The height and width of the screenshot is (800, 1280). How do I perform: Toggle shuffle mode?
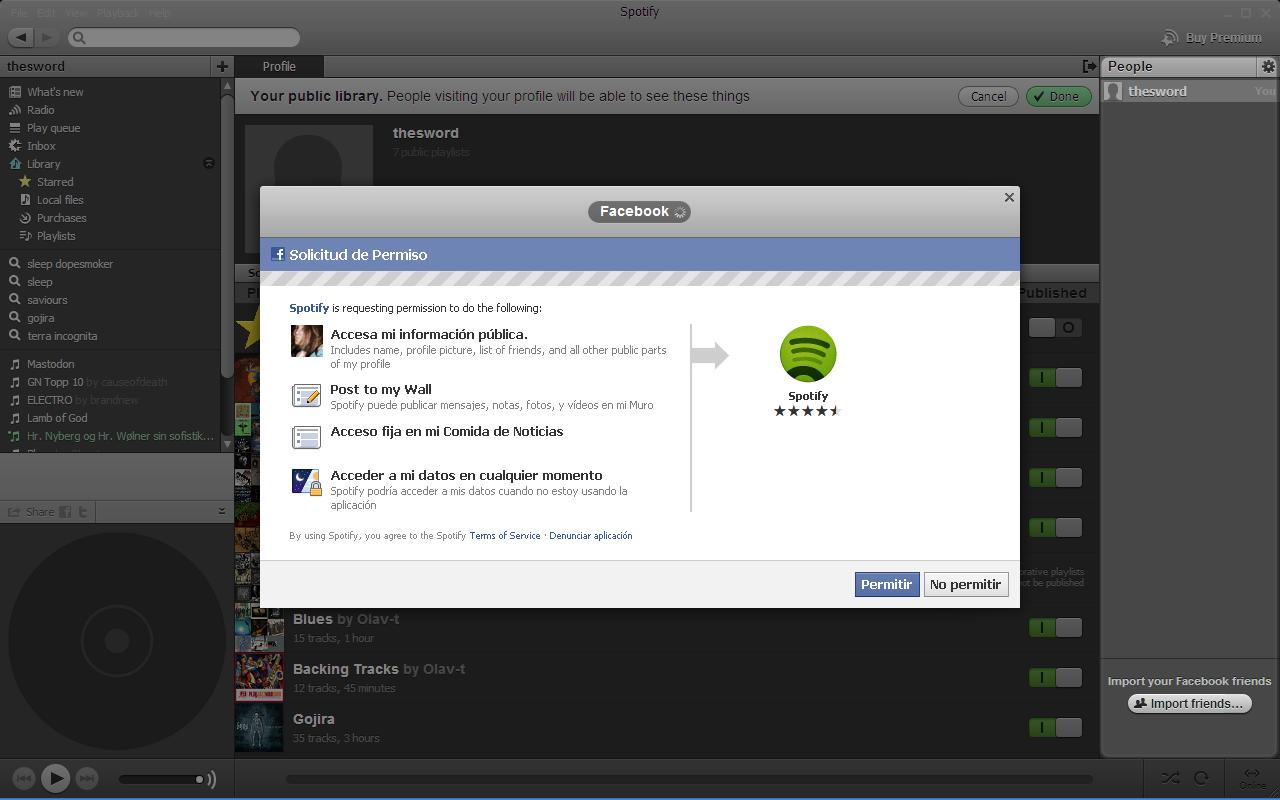point(1170,778)
